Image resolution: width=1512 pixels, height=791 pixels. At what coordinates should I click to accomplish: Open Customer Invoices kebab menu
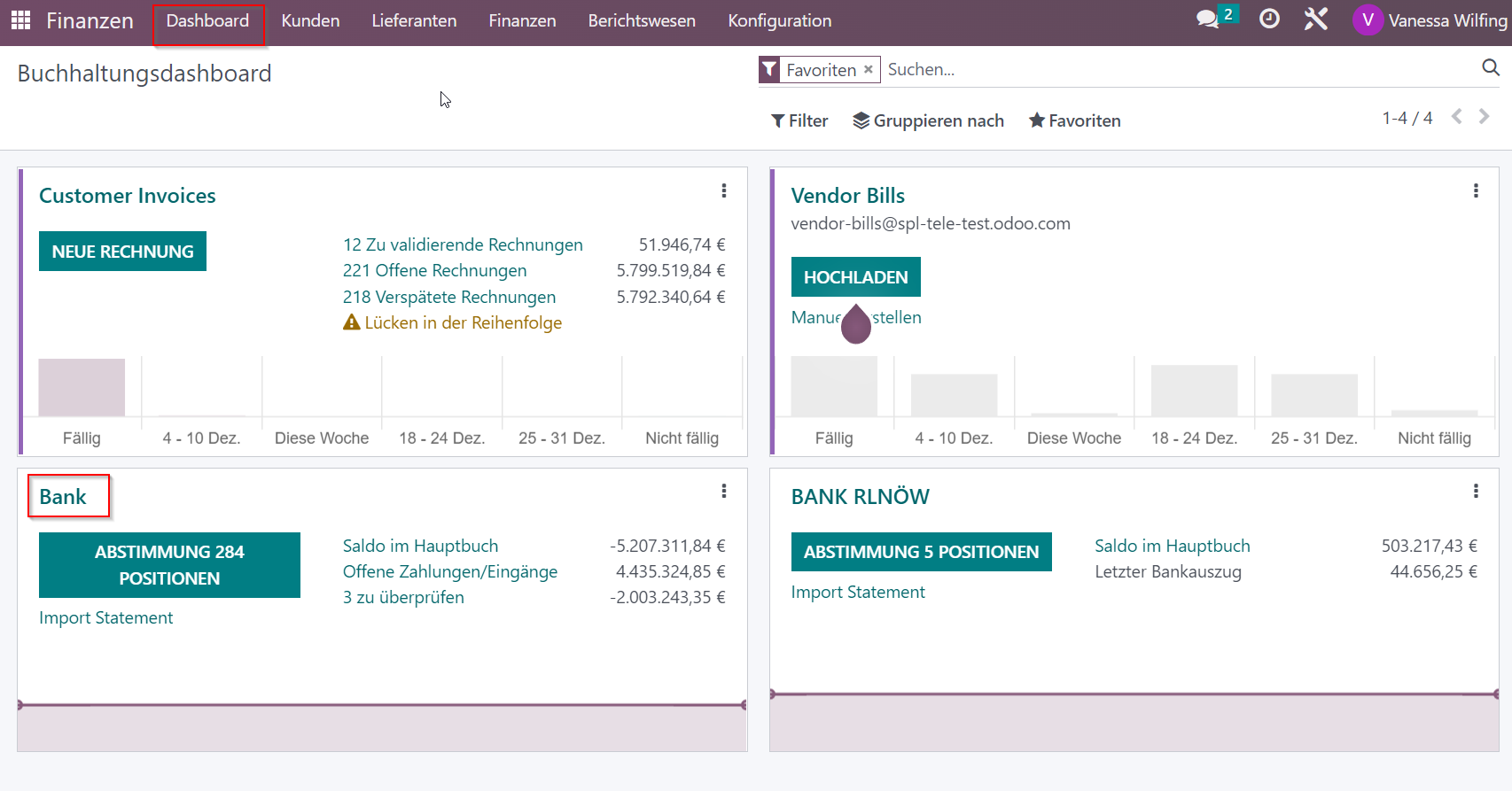click(x=724, y=190)
